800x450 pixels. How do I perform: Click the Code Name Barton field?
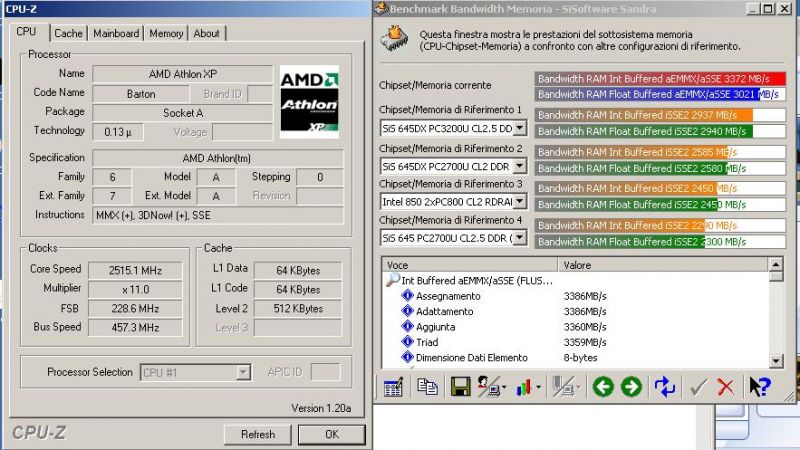(141, 94)
